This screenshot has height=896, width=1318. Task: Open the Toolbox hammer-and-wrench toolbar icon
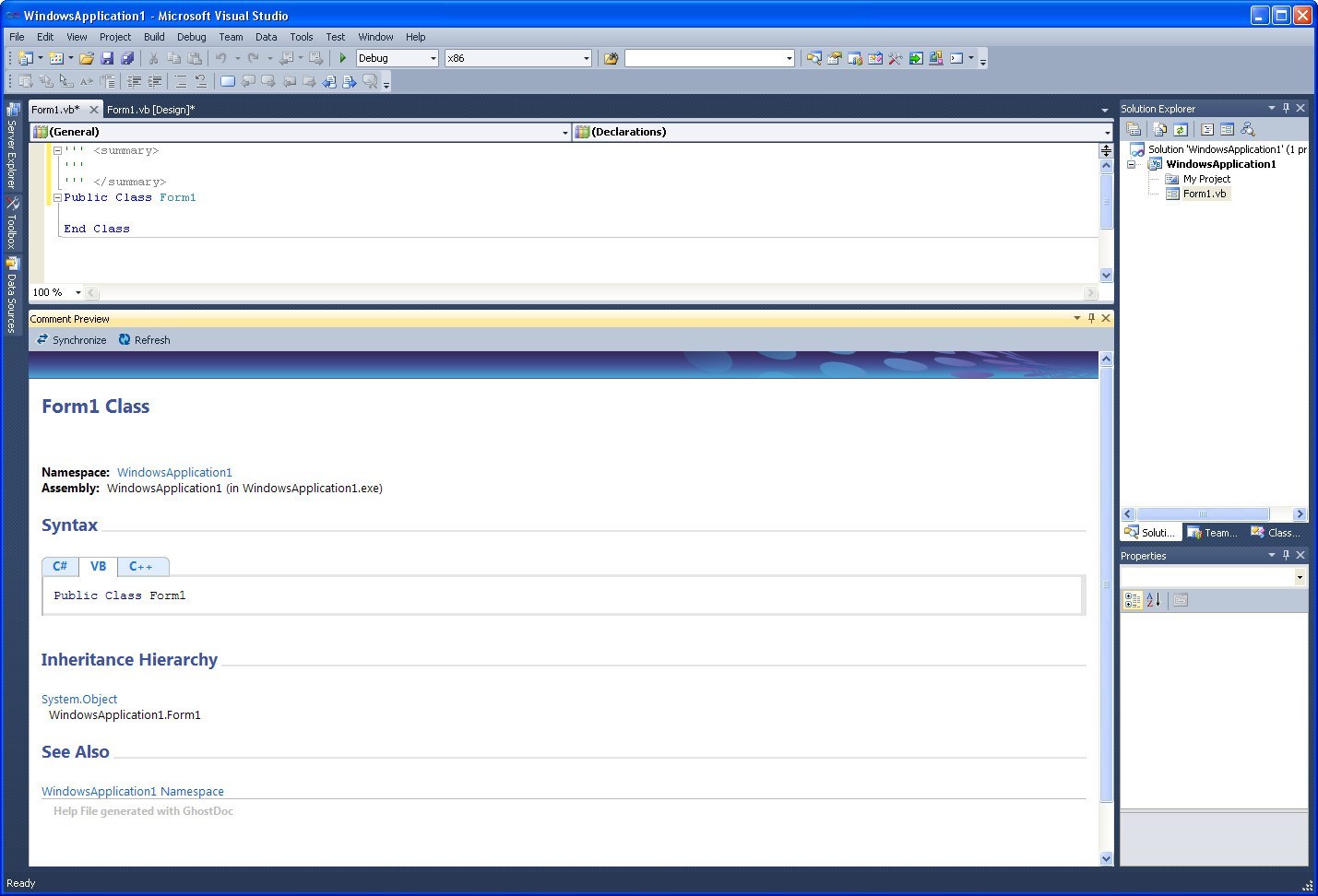(895, 58)
